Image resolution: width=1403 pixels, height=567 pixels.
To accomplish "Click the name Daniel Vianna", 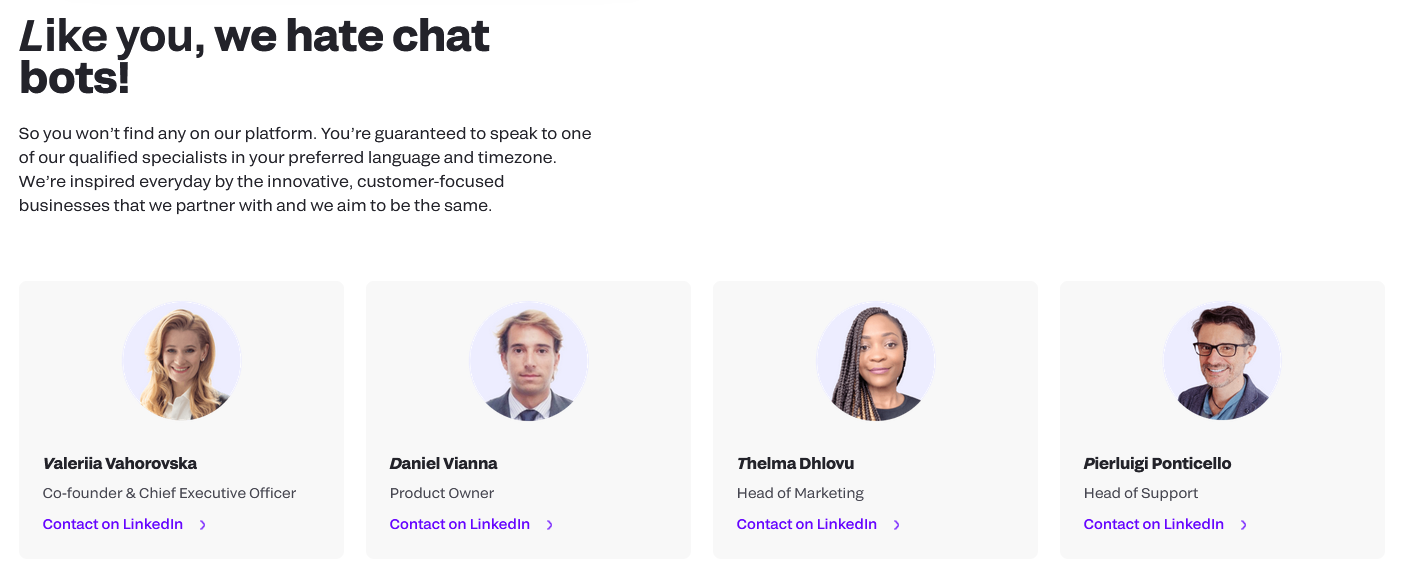I will [x=443, y=463].
